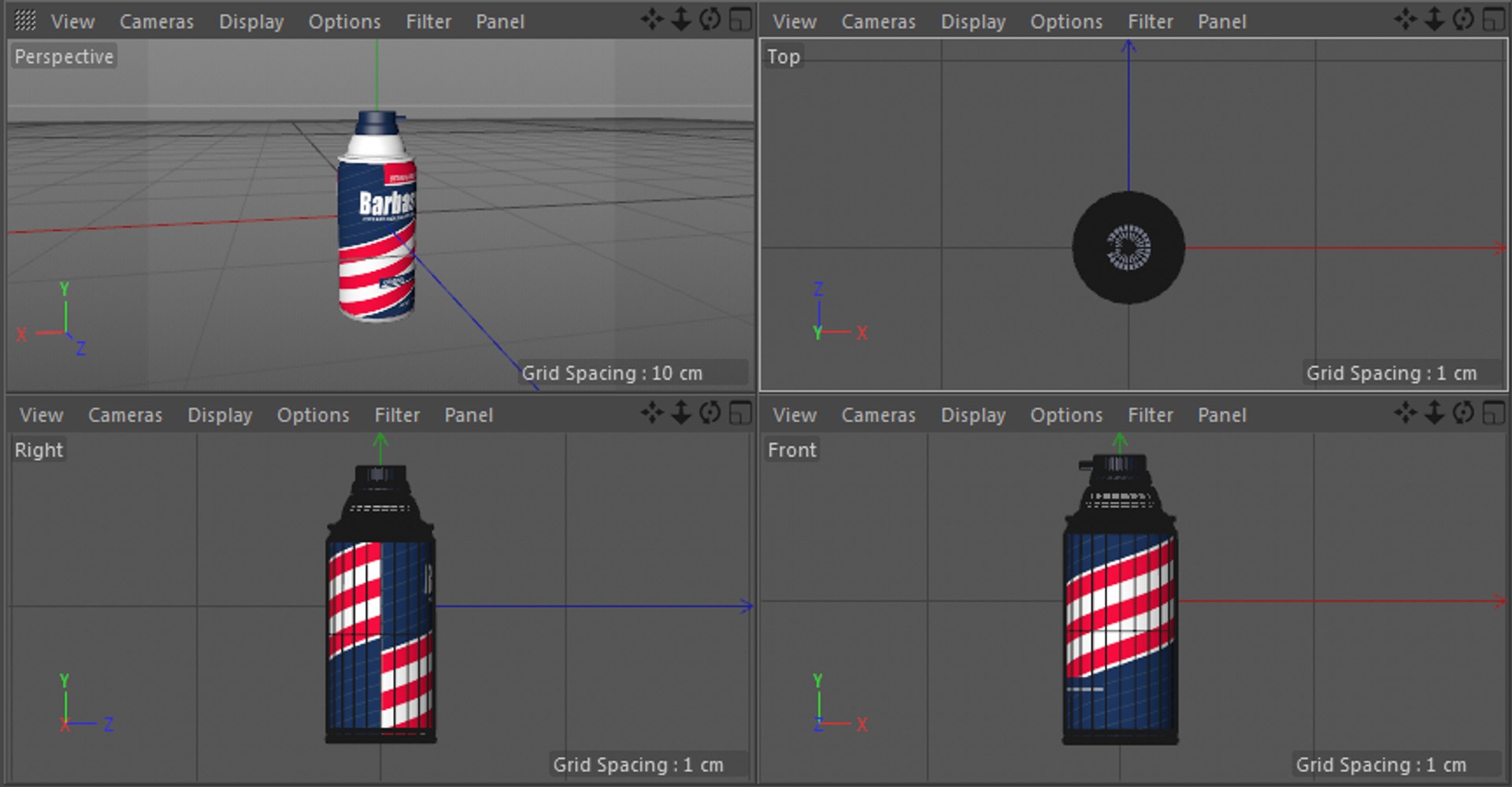The height and width of the screenshot is (787, 1512).
Task: Open Display menu in Front viewport
Action: click(x=973, y=415)
